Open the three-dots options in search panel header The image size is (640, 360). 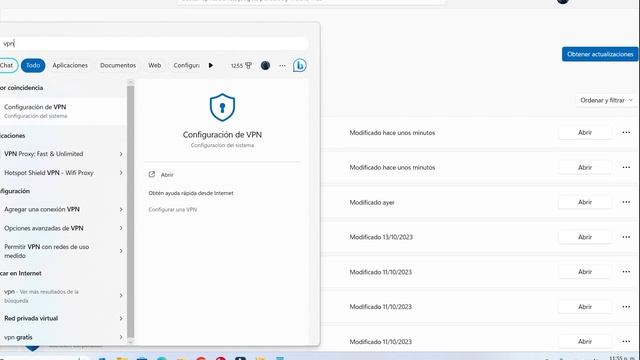tap(282, 65)
